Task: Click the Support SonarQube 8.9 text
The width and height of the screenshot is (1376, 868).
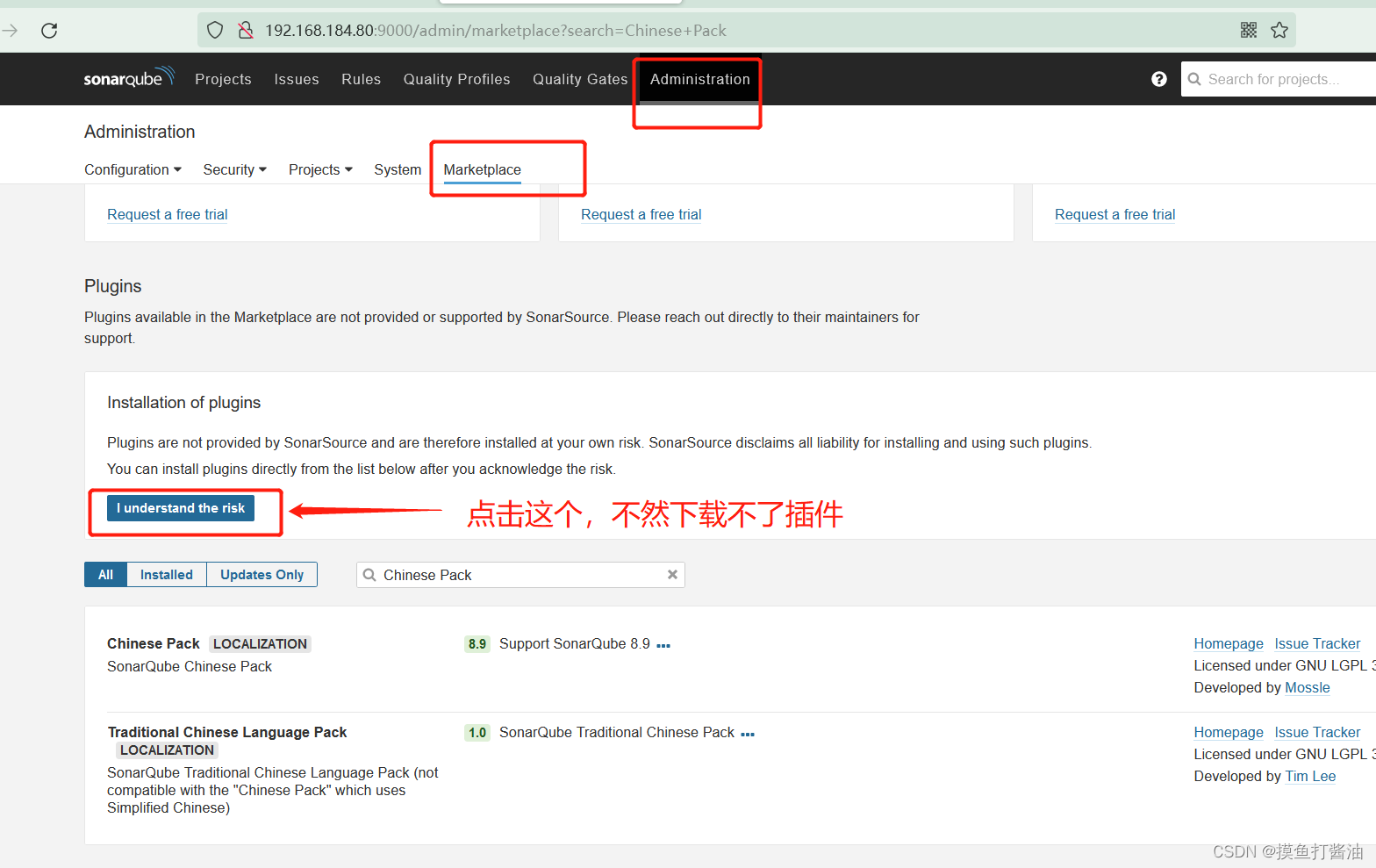Action: 575,643
